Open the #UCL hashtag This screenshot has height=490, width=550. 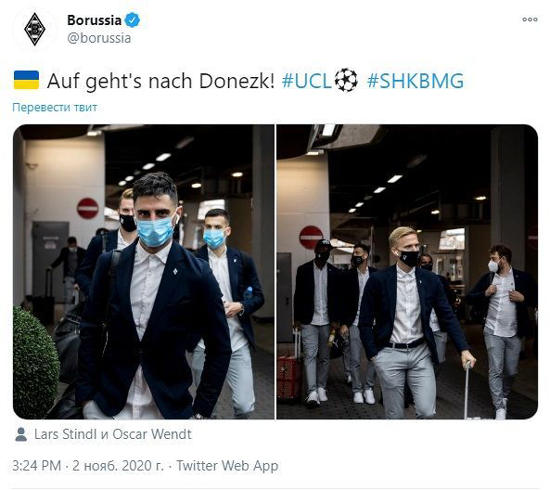pyautogui.click(x=307, y=81)
